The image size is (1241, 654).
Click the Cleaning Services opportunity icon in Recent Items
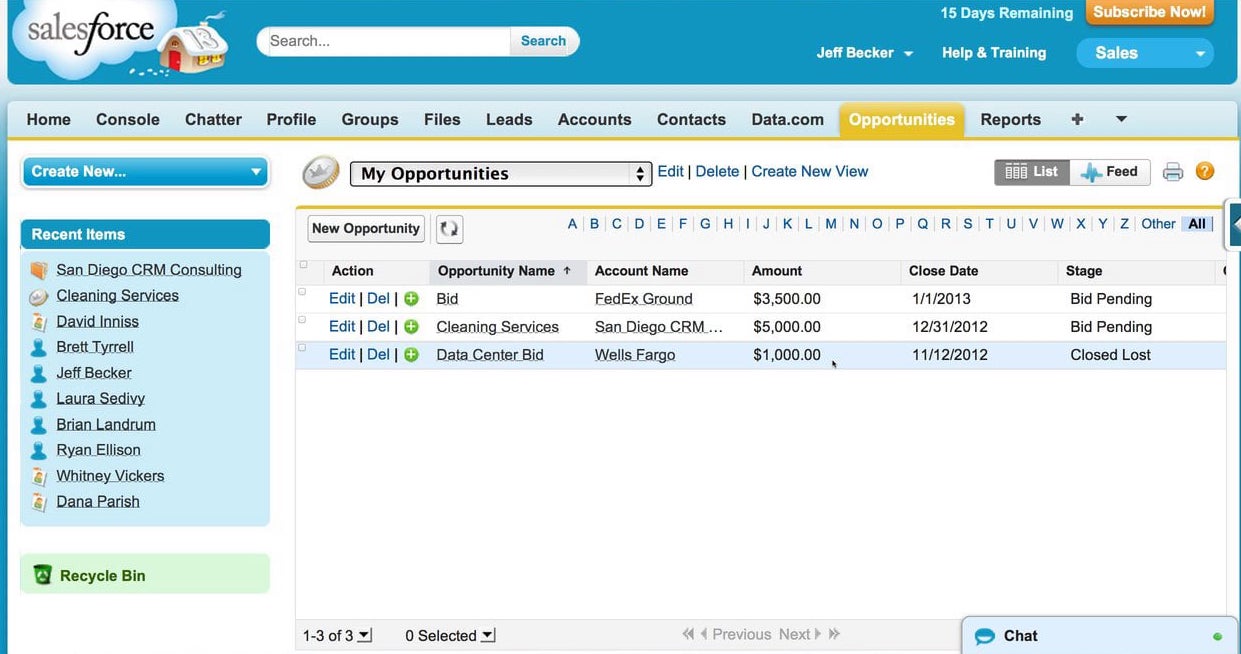(39, 296)
